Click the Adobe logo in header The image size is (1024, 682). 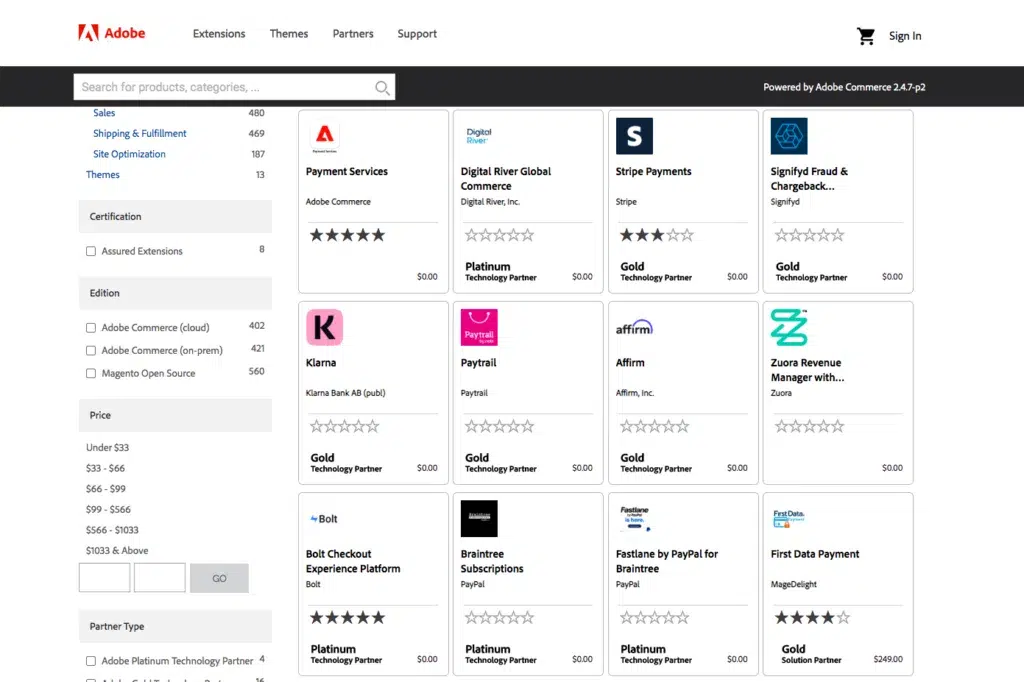pyautogui.click(x=111, y=33)
